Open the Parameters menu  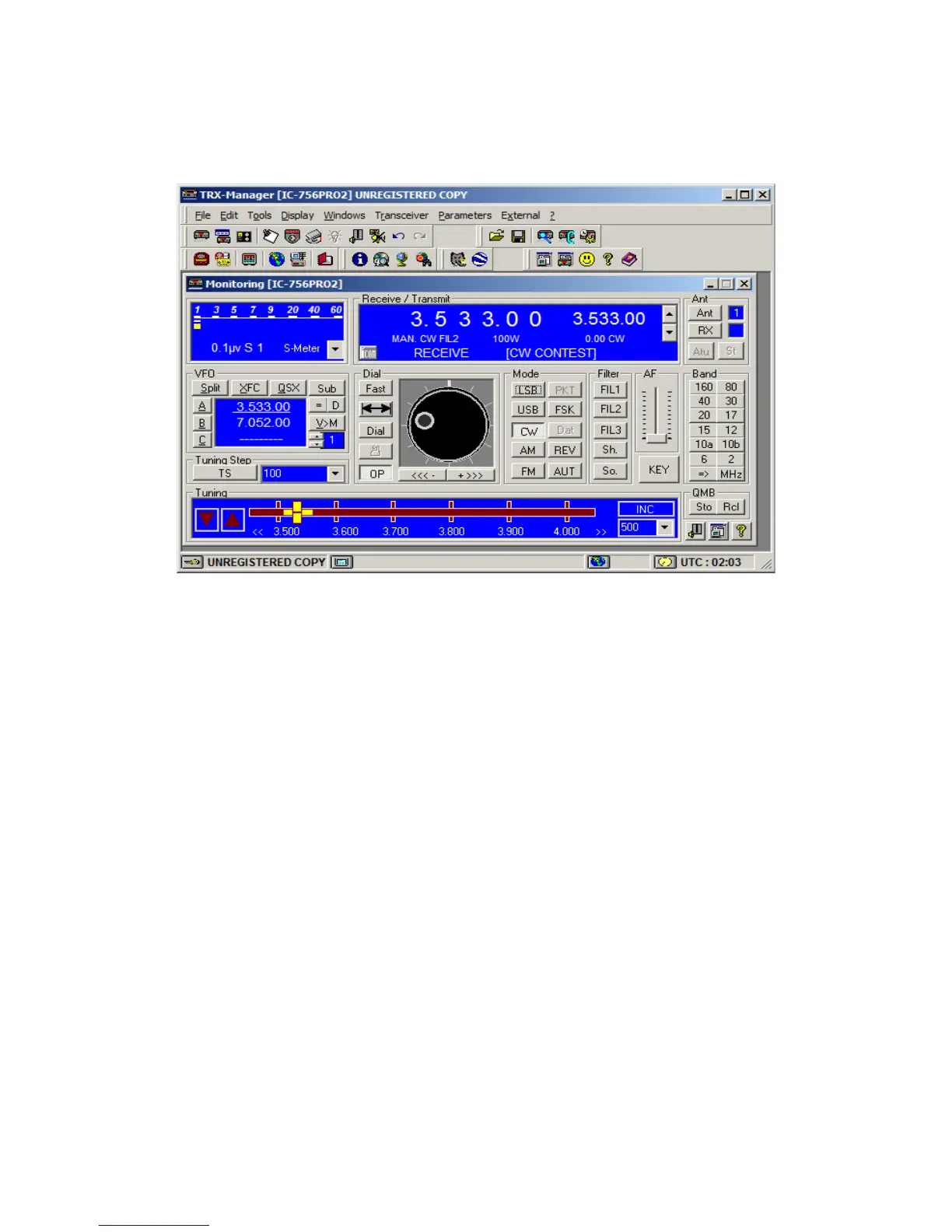click(464, 215)
